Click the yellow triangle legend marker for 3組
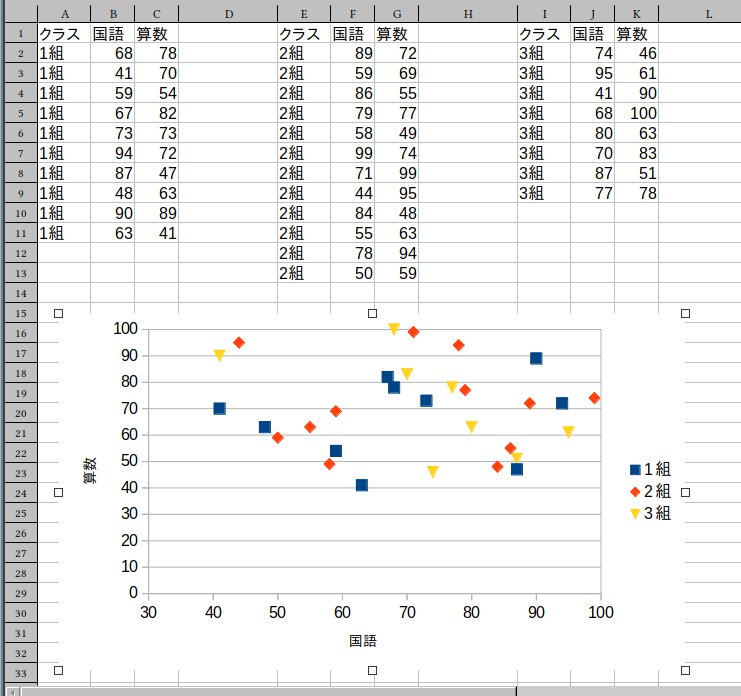Image resolution: width=741 pixels, height=696 pixels. [635, 514]
